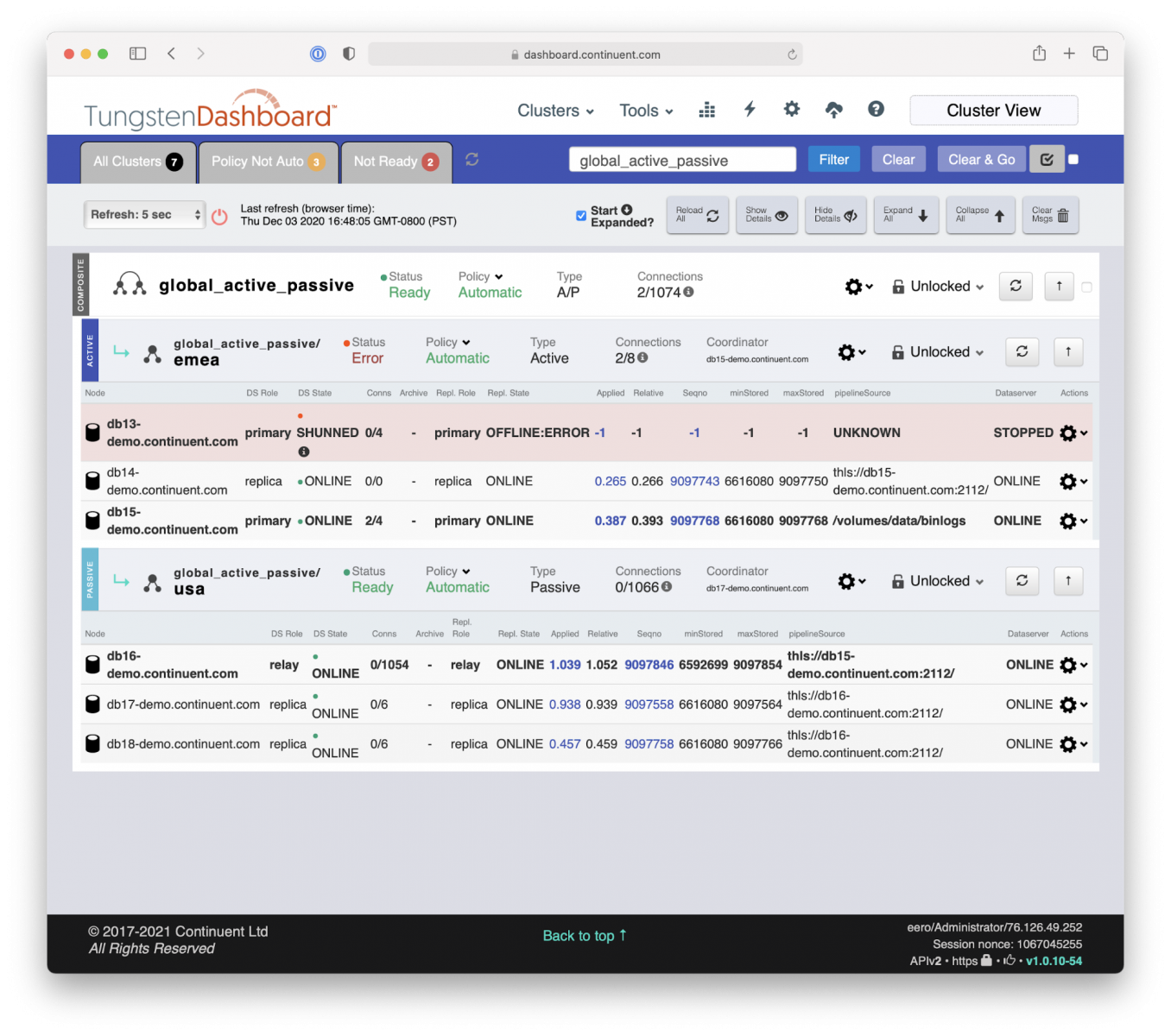The width and height of the screenshot is (1171, 1036).
Task: Switch to the All Clusters tab
Action: pos(137,161)
